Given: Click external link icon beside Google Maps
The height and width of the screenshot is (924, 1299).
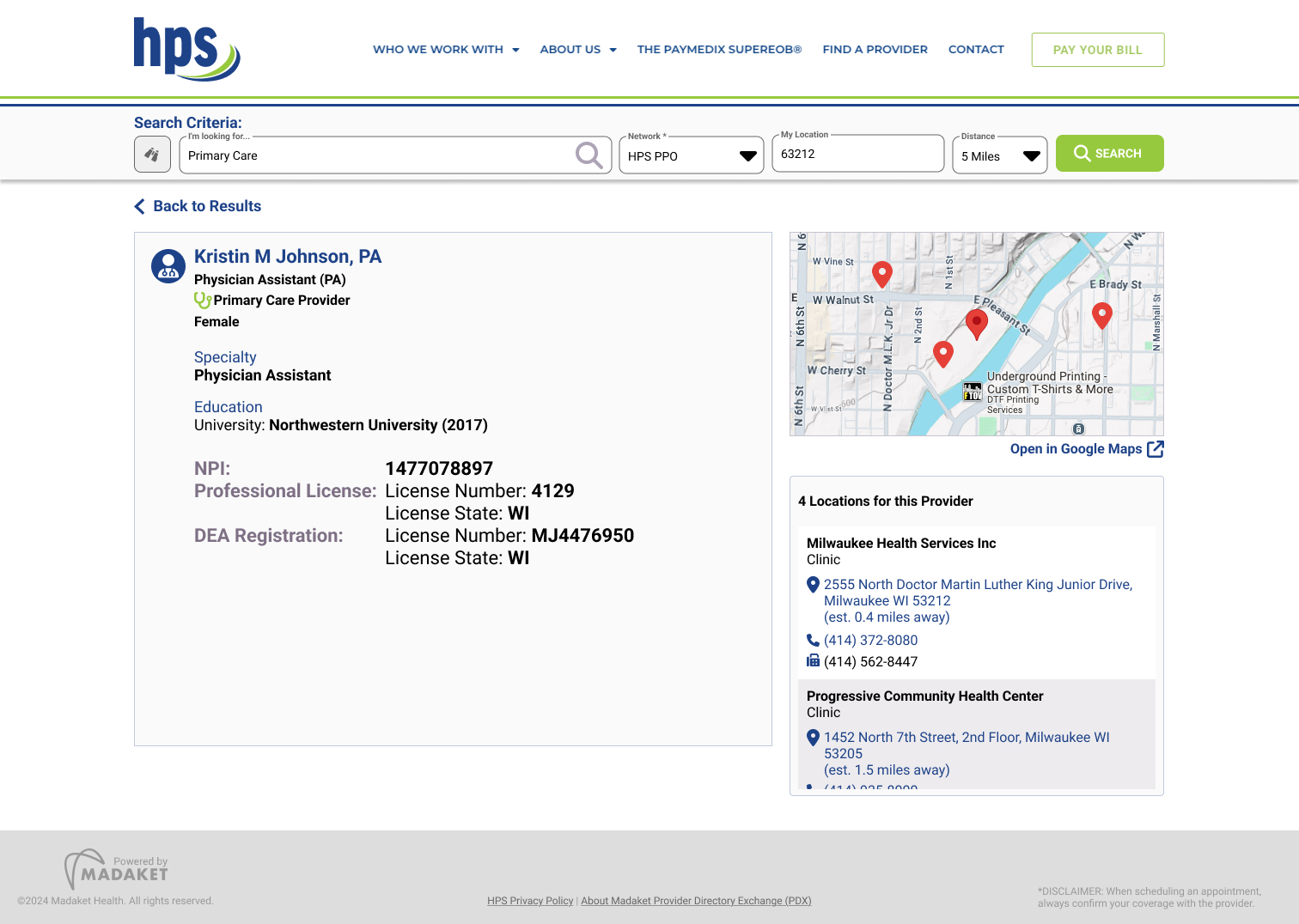Looking at the screenshot, I should point(1156,449).
